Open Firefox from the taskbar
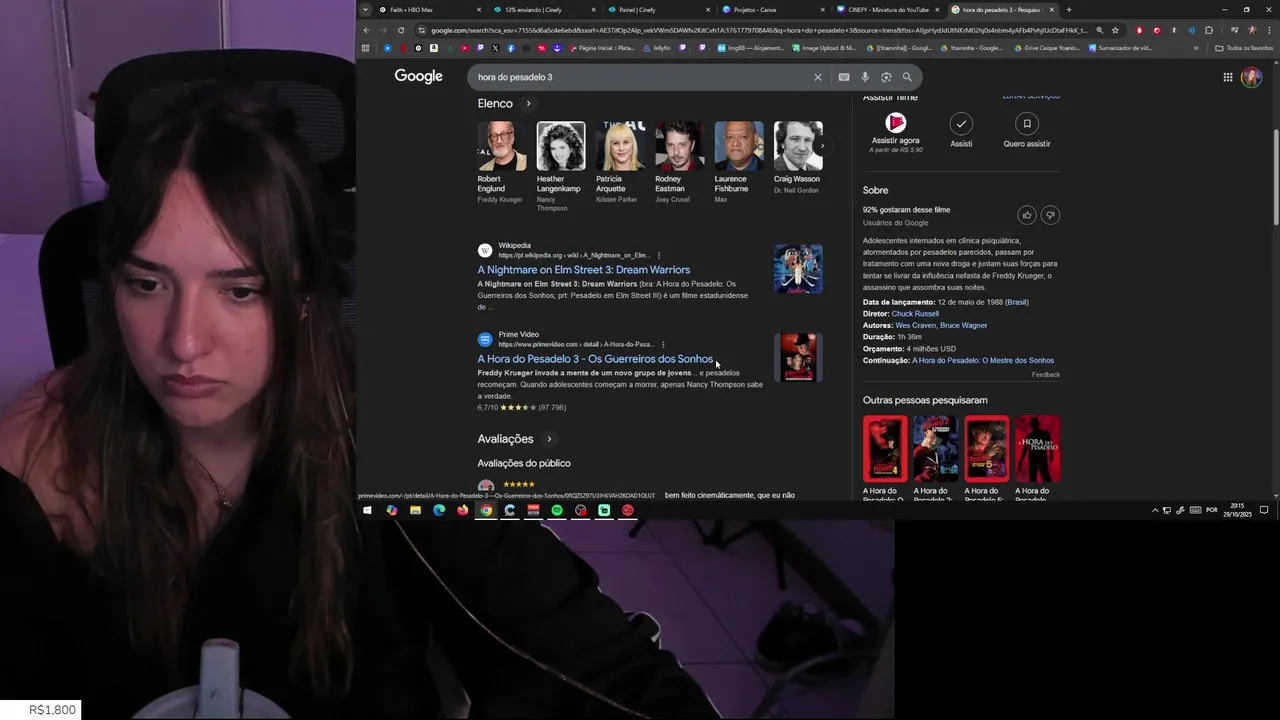The height and width of the screenshot is (720, 1280). pos(462,510)
